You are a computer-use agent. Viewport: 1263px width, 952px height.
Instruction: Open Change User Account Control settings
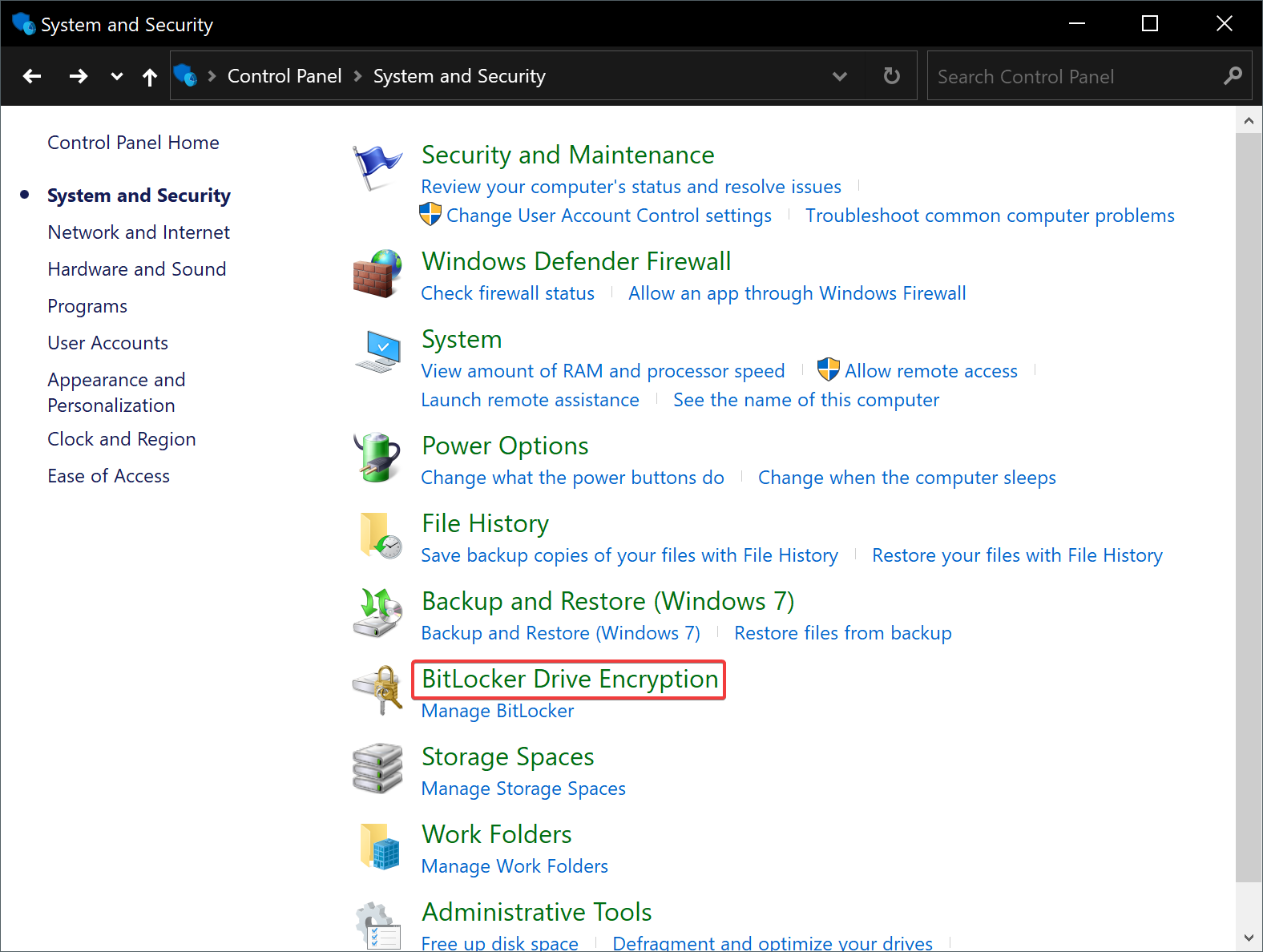[609, 216]
